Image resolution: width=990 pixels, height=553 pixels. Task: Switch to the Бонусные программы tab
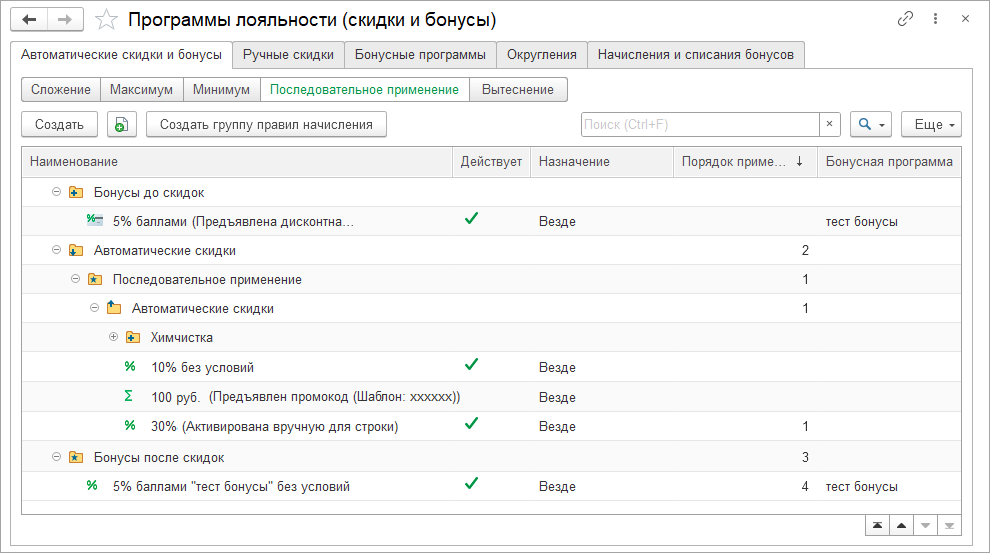pyautogui.click(x=420, y=54)
